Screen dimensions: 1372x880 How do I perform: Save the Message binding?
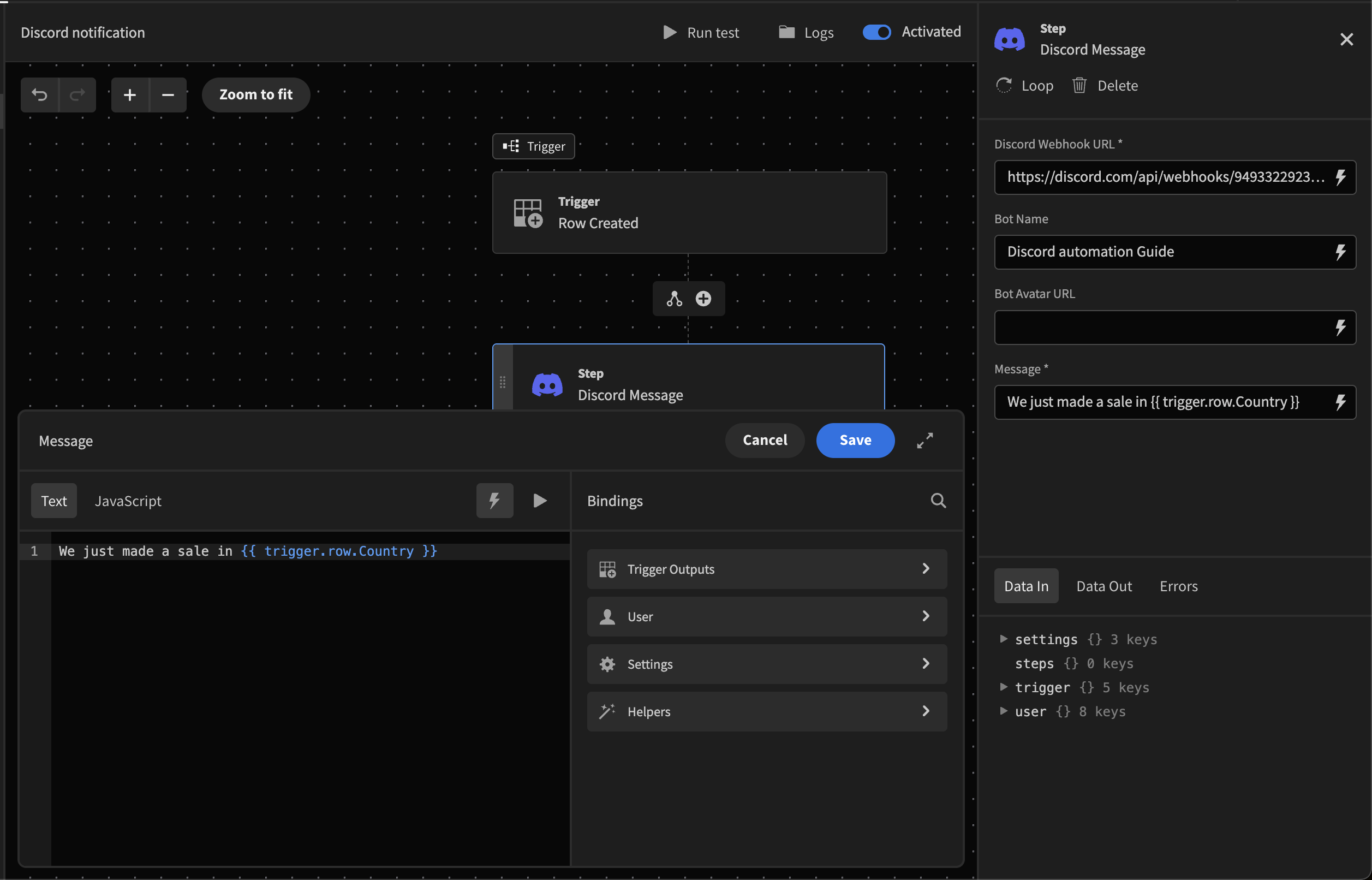click(855, 441)
